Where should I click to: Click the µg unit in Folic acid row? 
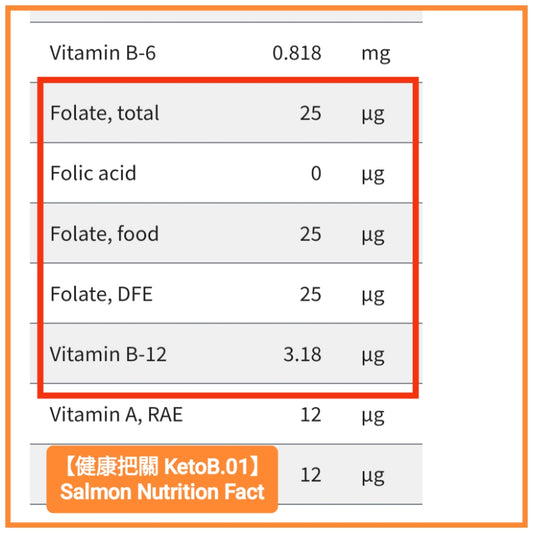[373, 175]
